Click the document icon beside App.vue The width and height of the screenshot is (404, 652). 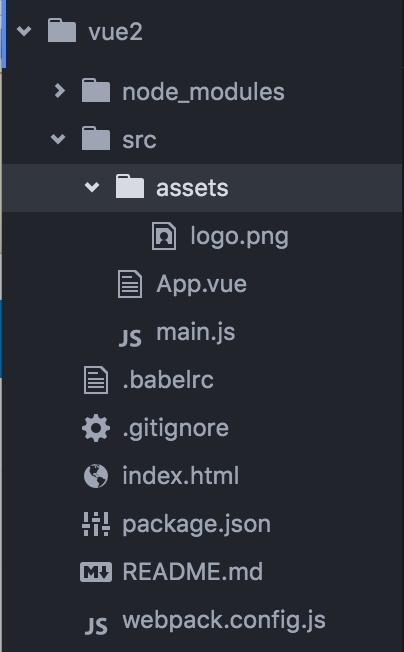(130, 284)
